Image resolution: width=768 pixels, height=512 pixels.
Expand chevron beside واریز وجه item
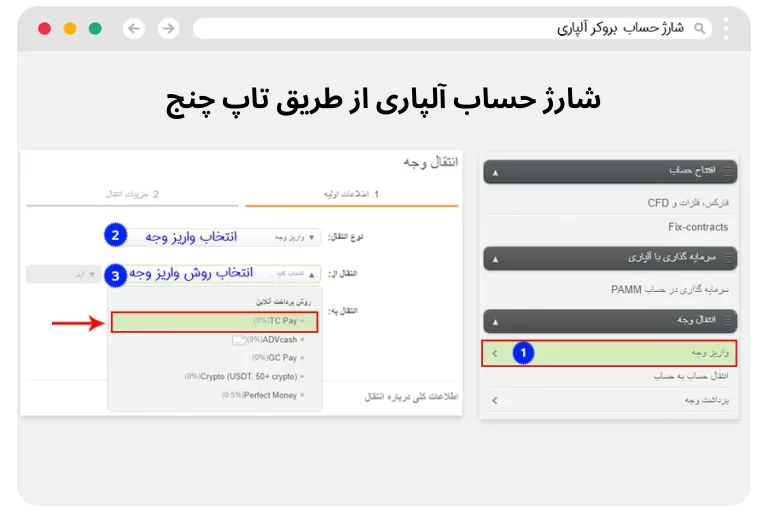[x=495, y=353]
